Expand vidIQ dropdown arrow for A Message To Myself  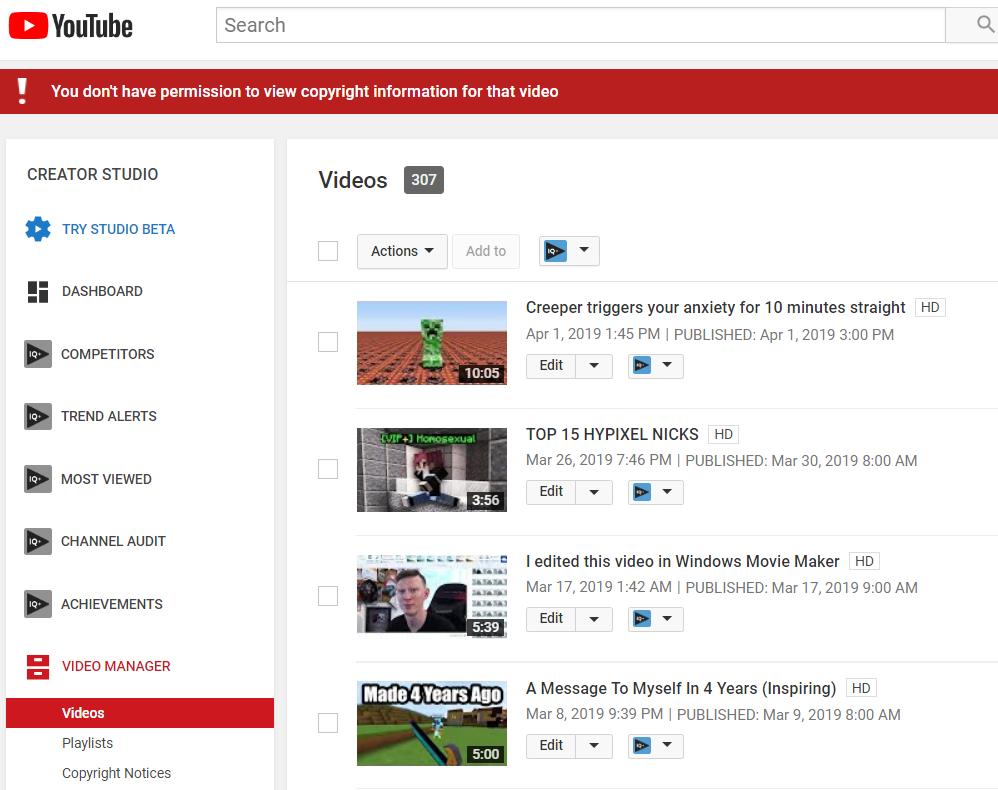click(x=667, y=745)
